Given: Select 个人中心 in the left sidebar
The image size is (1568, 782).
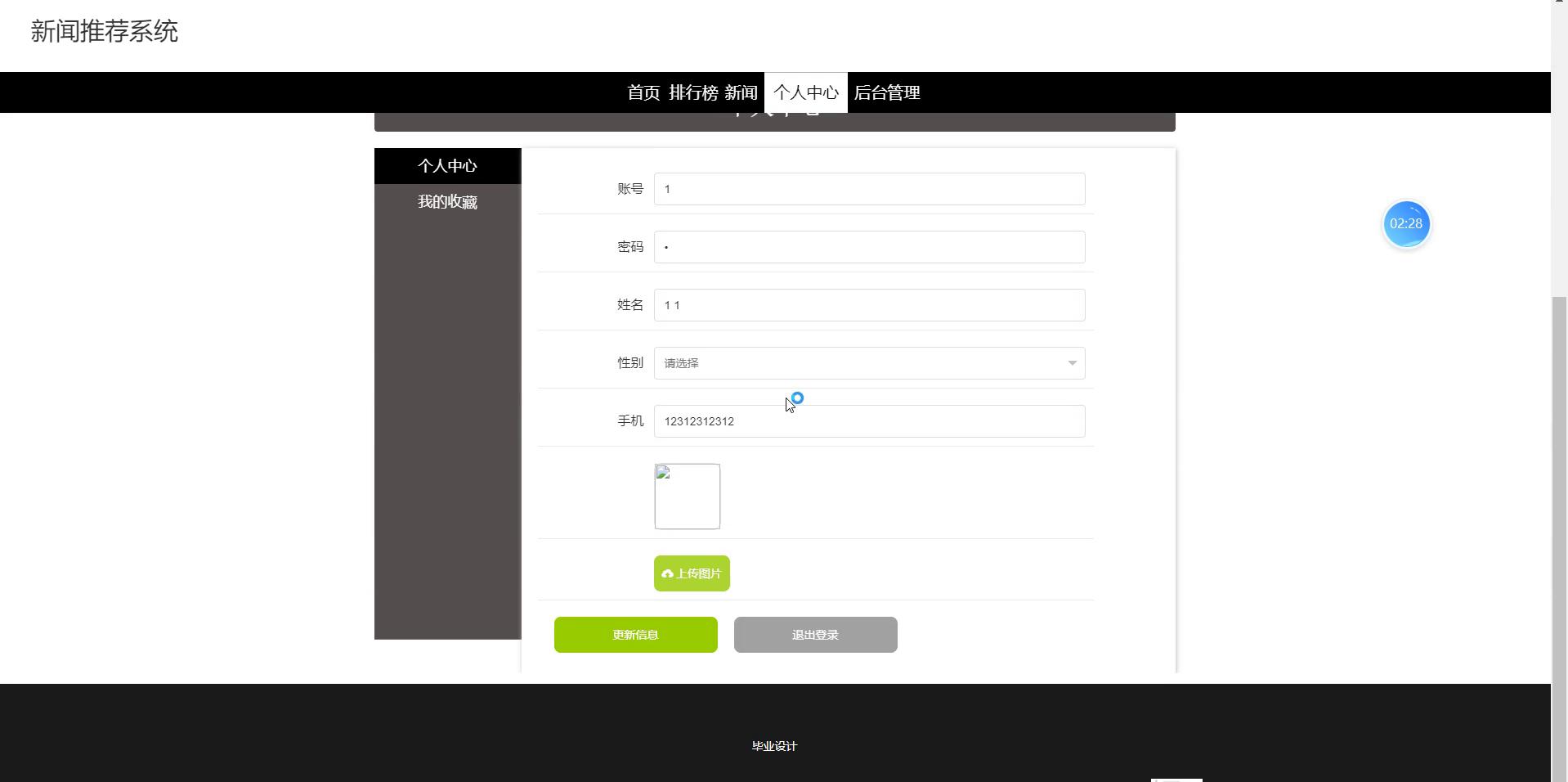Looking at the screenshot, I should [x=447, y=166].
